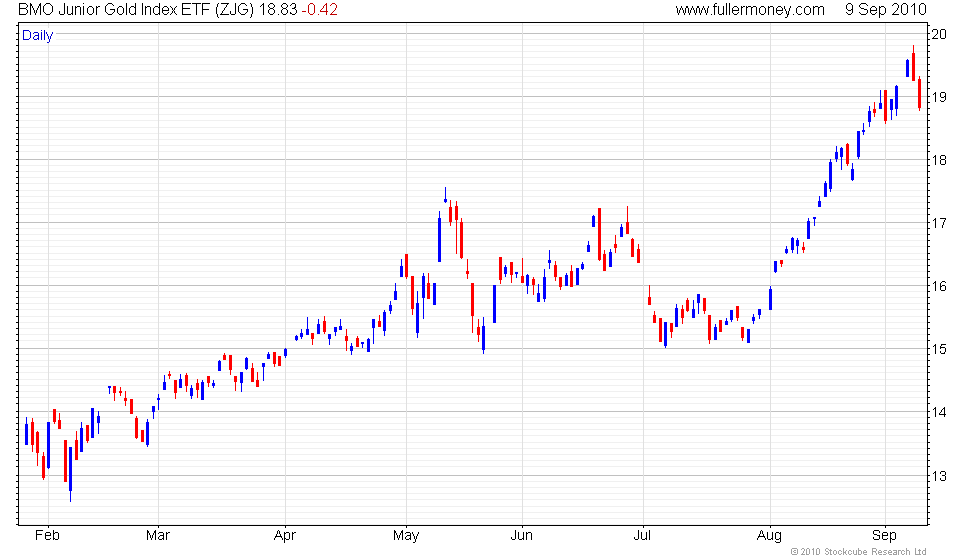Image resolution: width=980 pixels, height=560 pixels.
Task: Click the '18' y-axis price label
Action: tap(939, 161)
